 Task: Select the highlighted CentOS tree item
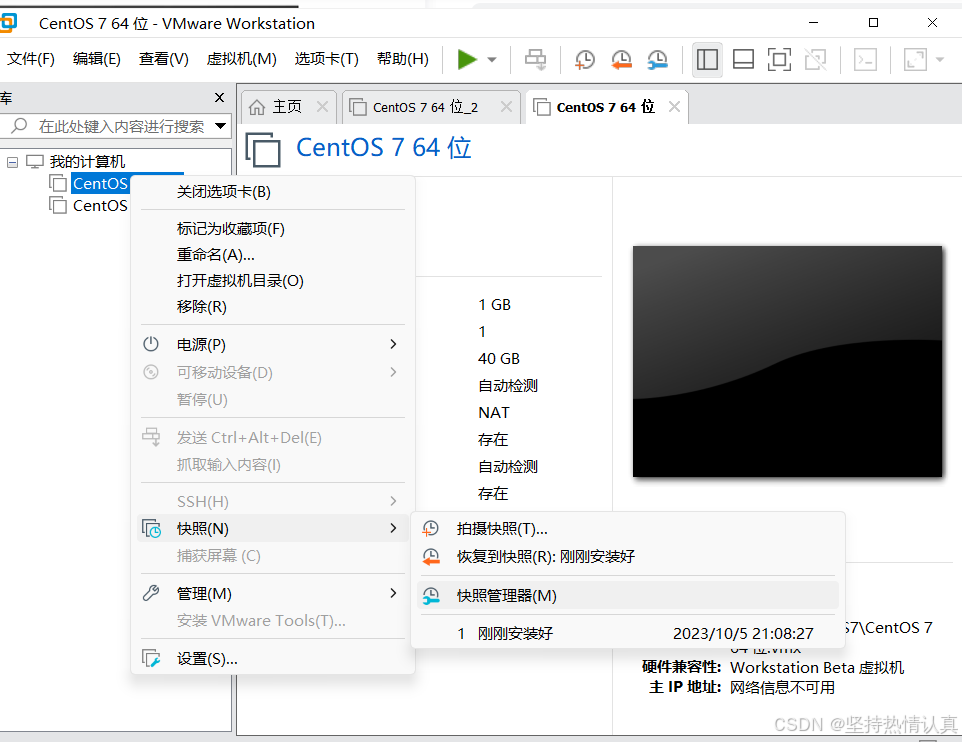tap(100, 183)
